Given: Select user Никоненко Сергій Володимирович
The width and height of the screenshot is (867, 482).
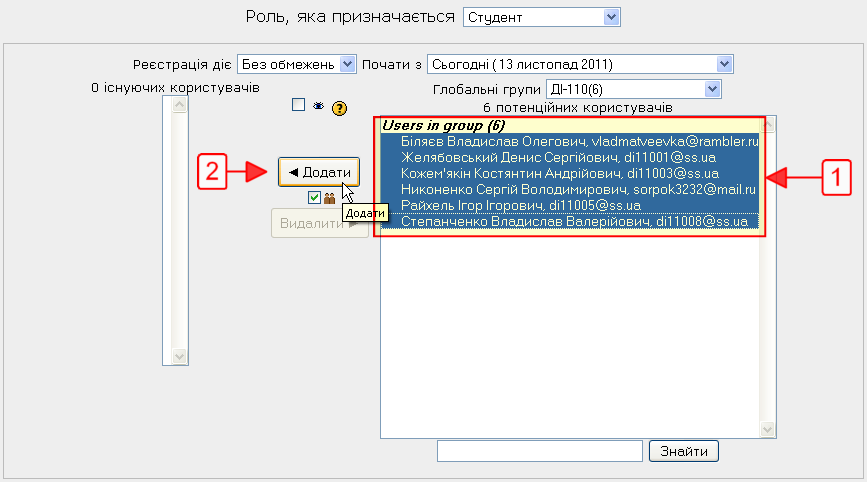Looking at the screenshot, I should pyautogui.click(x=570, y=190).
